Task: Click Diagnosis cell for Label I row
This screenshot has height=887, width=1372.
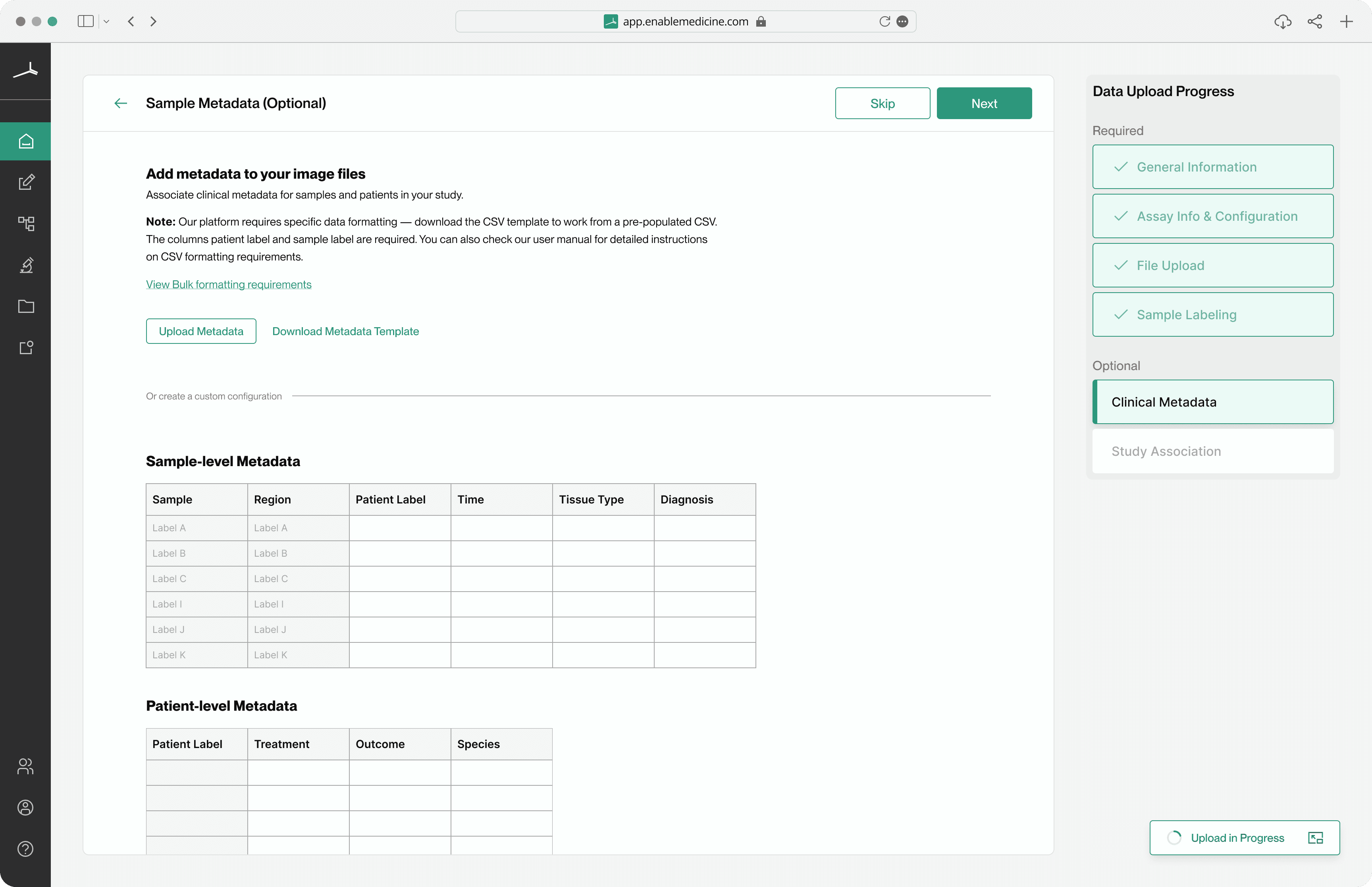Action: point(705,604)
